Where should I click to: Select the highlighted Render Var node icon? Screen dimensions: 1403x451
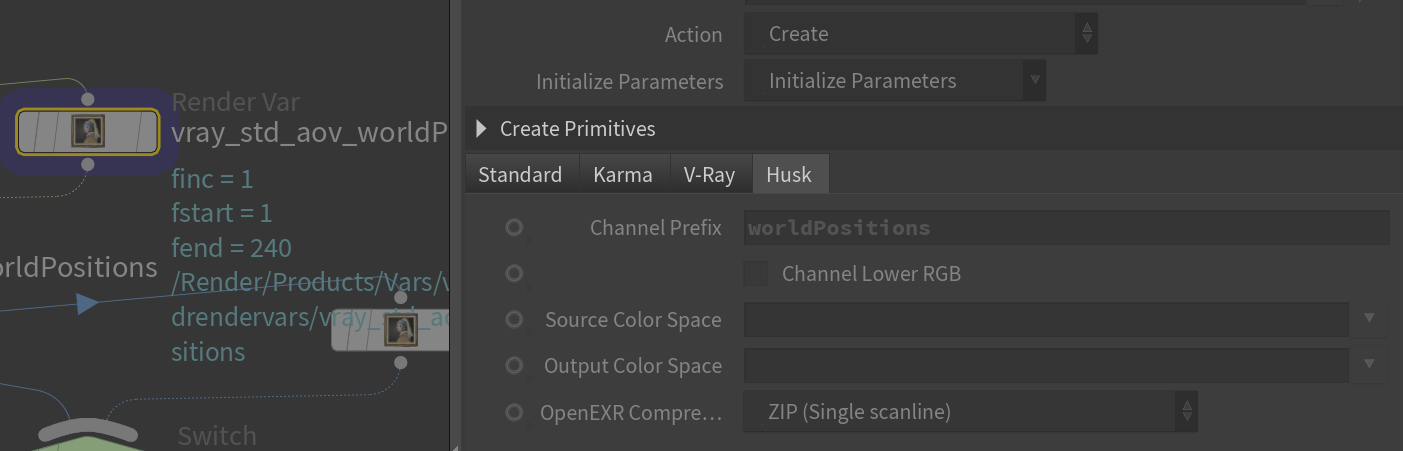click(x=88, y=131)
